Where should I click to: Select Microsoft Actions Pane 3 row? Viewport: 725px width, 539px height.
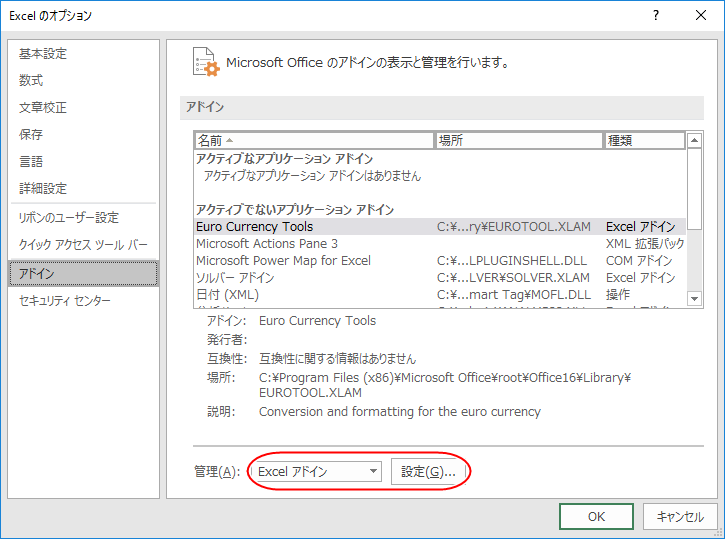point(440,244)
